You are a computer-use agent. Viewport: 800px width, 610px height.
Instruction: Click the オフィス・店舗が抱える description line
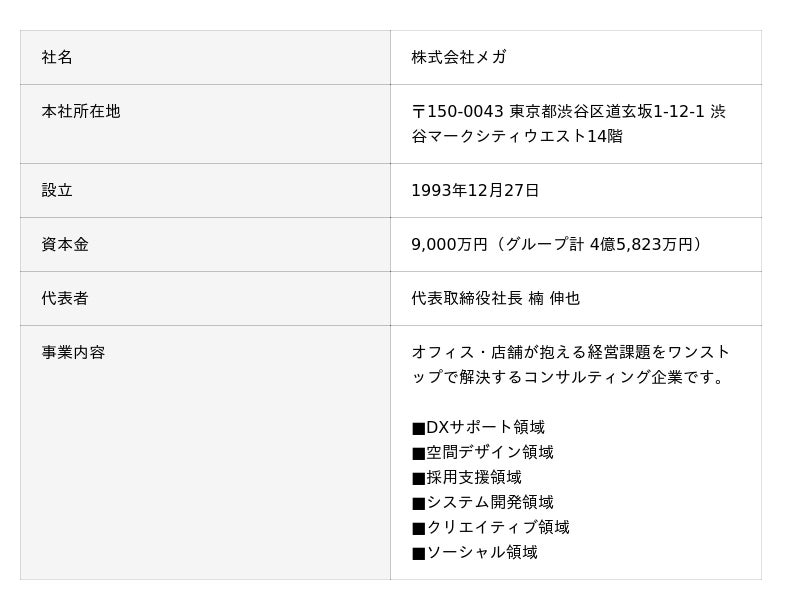(570, 352)
